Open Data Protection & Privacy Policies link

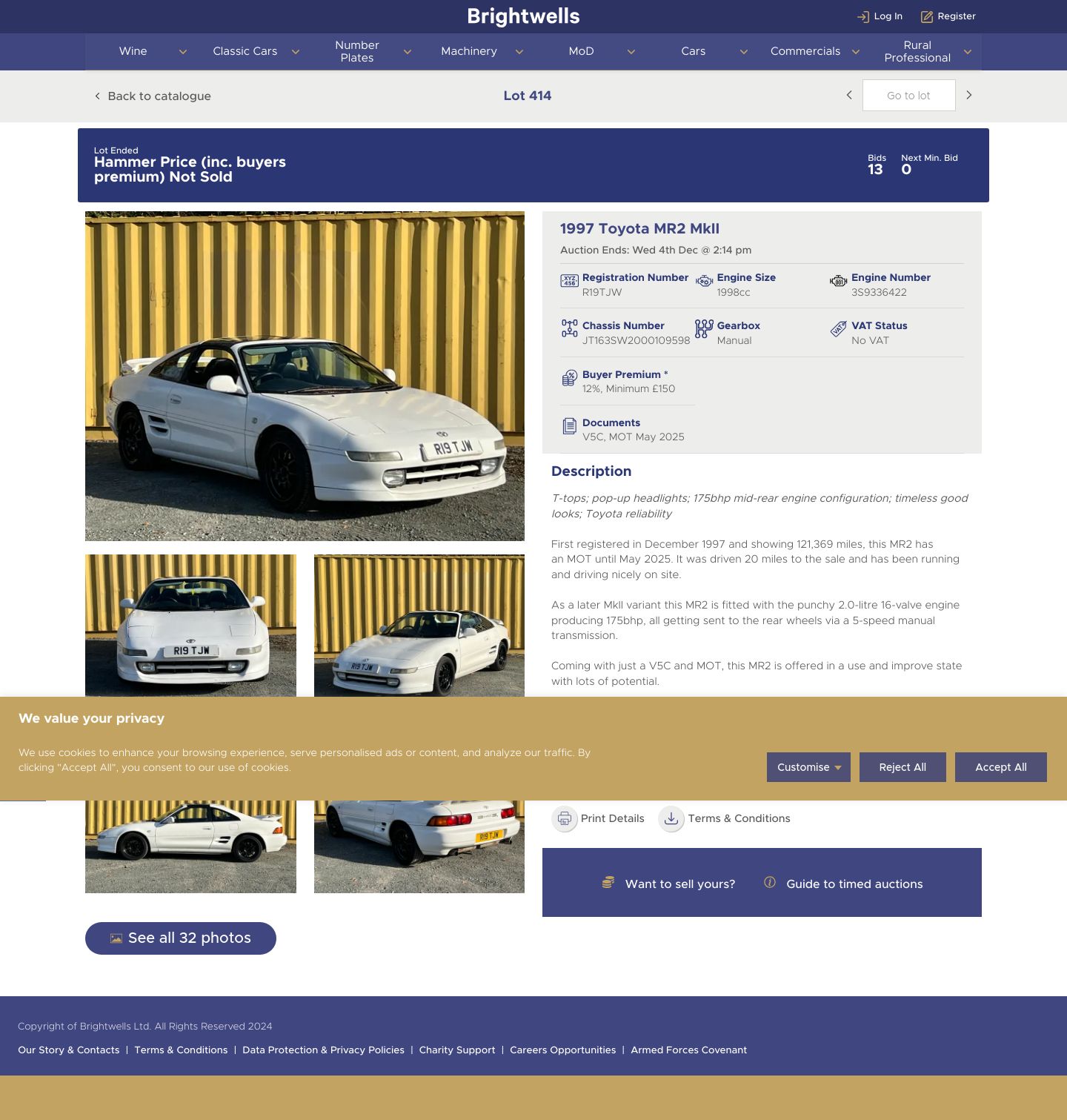(x=323, y=1050)
